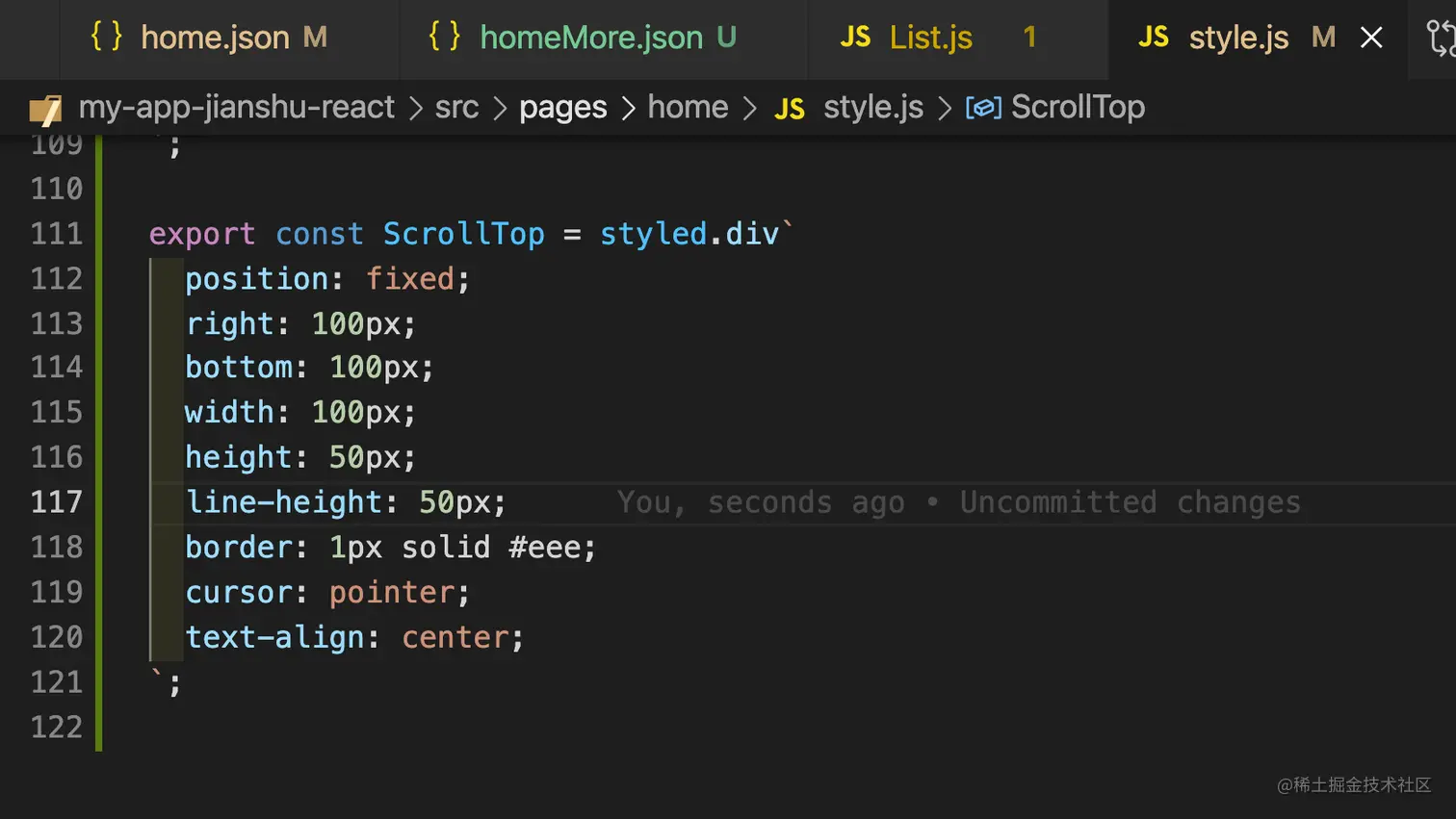Expand the pages breadcrumb dropdown
The width and height of the screenshot is (1456, 819).
pyautogui.click(x=563, y=107)
